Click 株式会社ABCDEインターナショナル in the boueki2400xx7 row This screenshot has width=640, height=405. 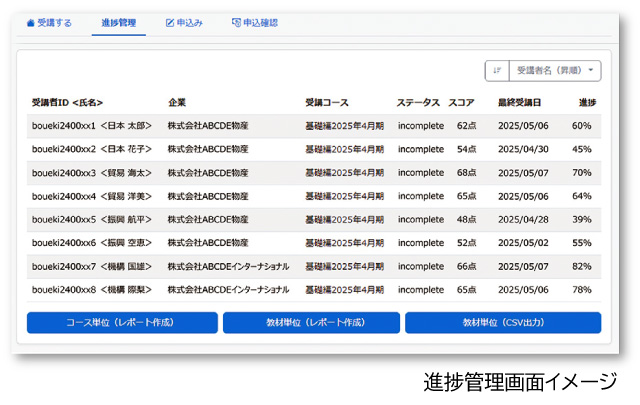(x=228, y=267)
